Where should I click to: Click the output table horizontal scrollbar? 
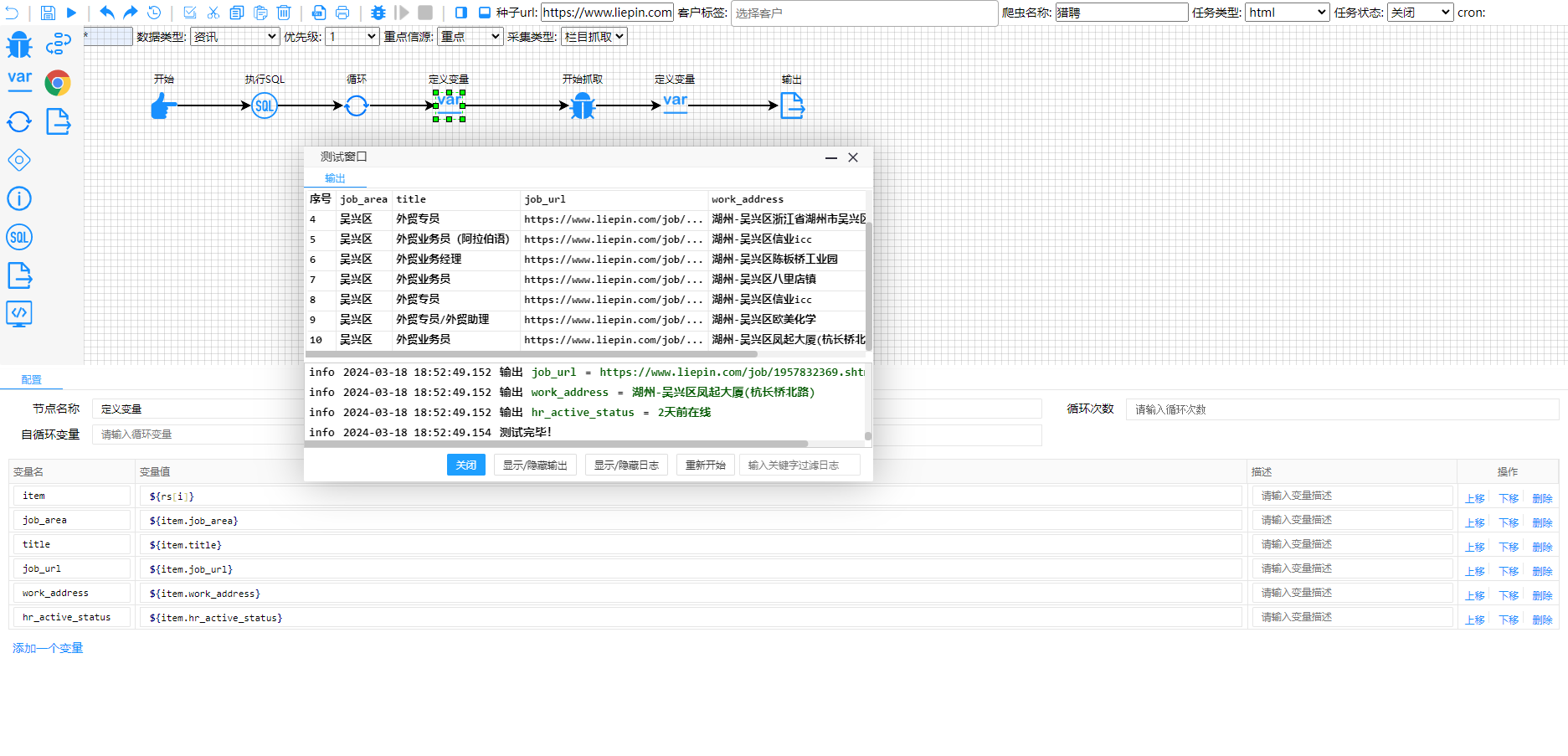[x=532, y=355]
